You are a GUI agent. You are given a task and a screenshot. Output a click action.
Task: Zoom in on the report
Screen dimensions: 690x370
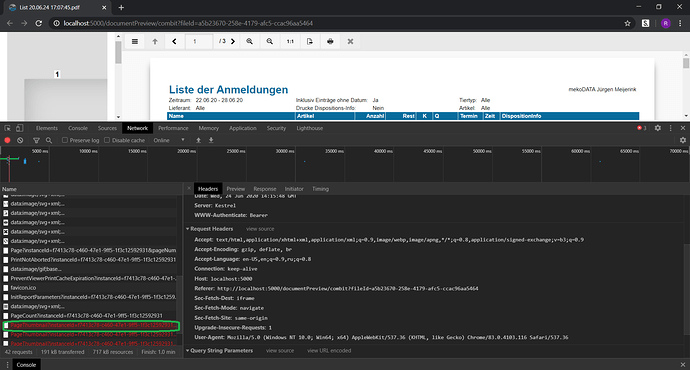coord(250,41)
